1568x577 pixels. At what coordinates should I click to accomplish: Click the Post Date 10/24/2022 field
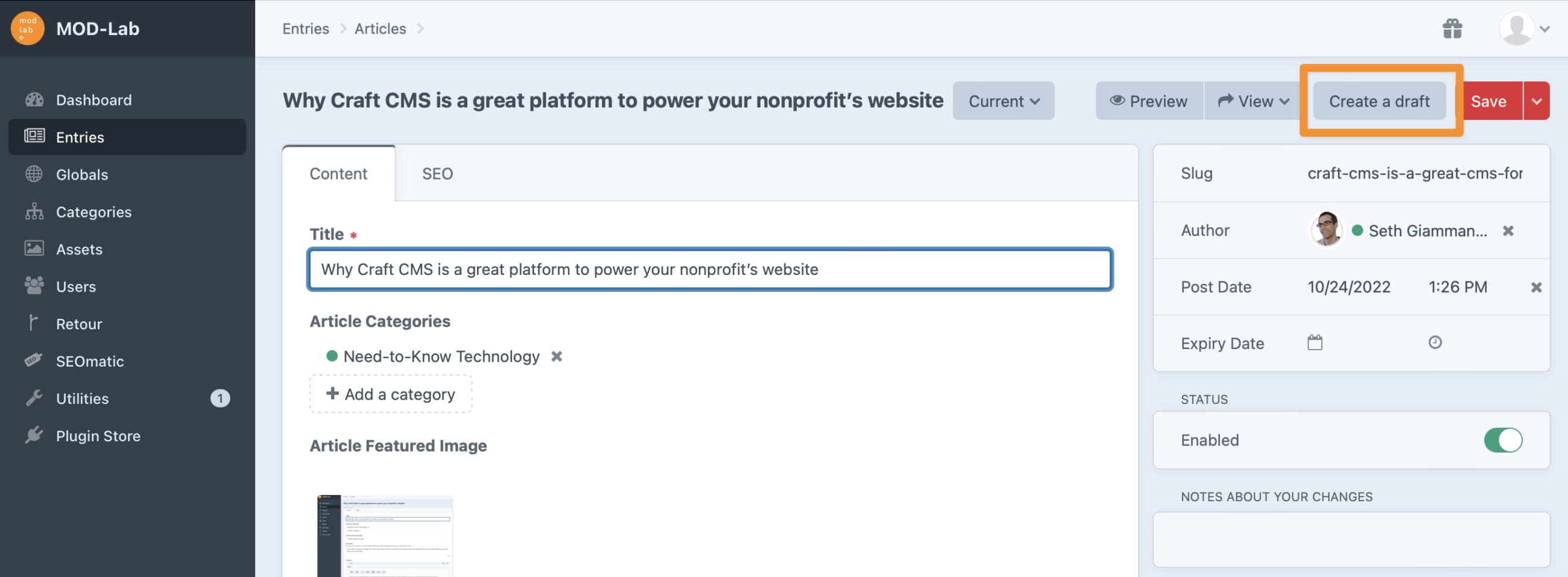point(1348,287)
